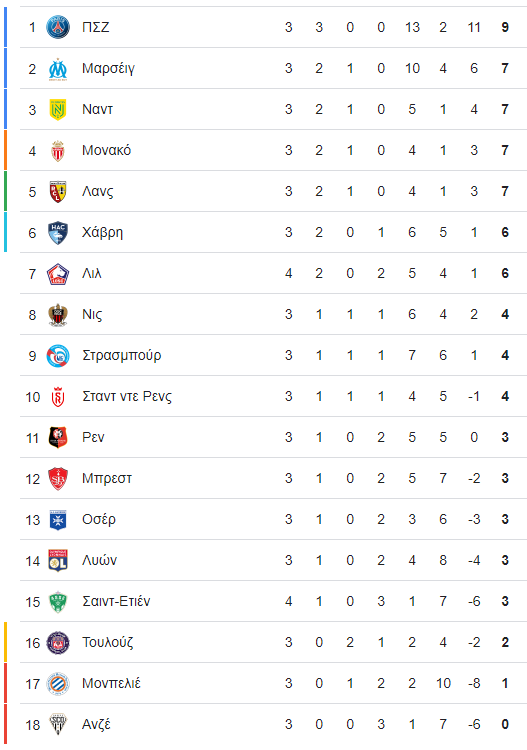Click the Οσέρ team name
527x750 pixels.
click(x=99, y=519)
